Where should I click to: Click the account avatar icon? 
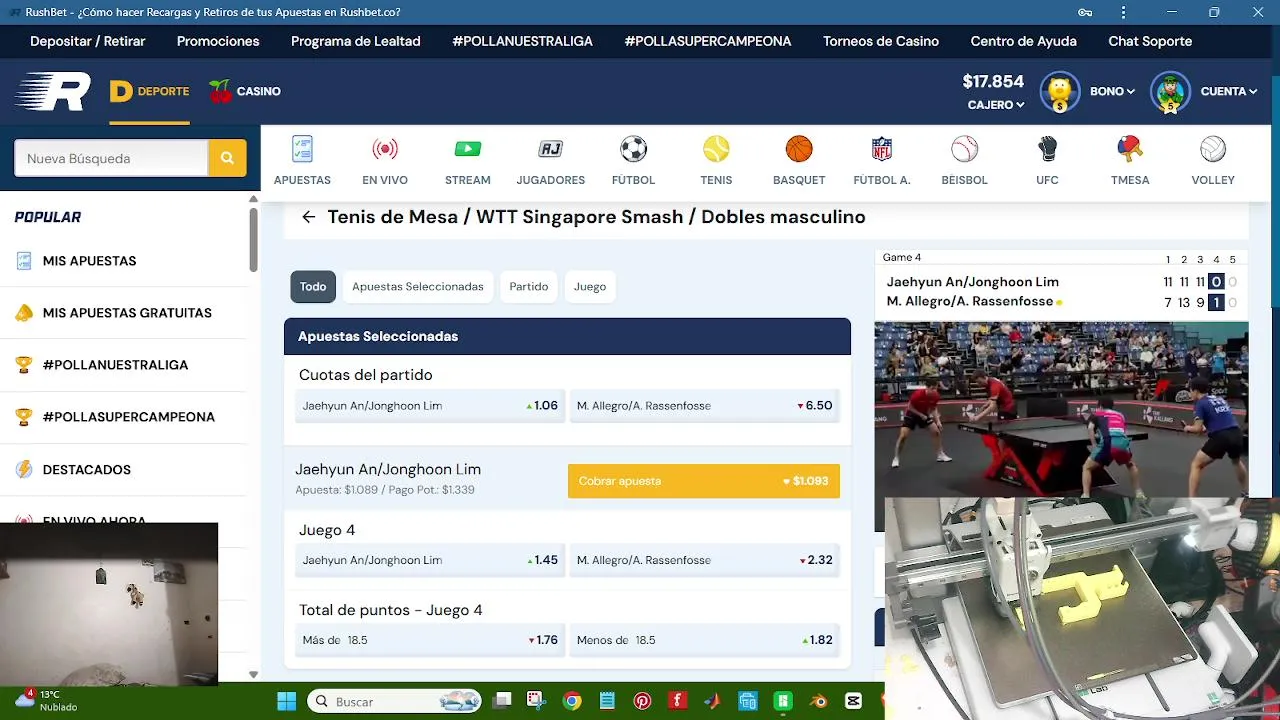pyautogui.click(x=1170, y=92)
